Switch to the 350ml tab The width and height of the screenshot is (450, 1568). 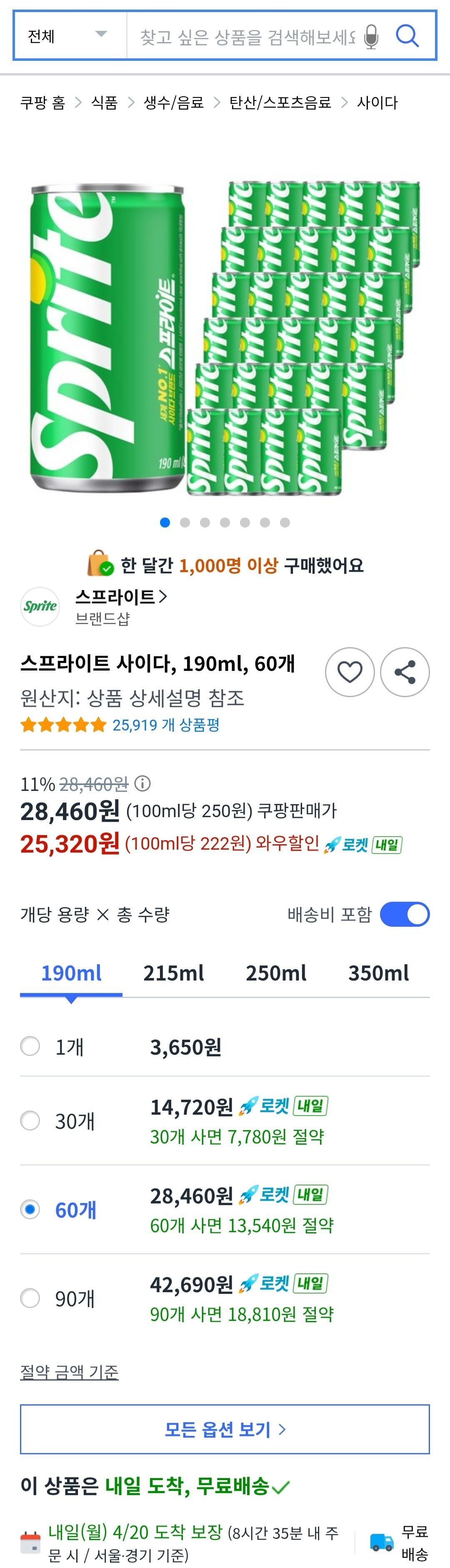[x=378, y=973]
